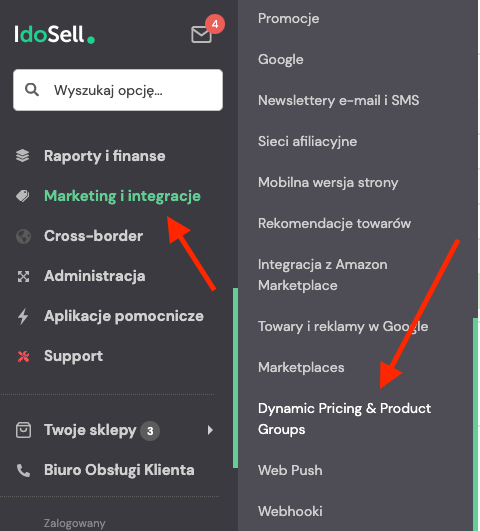480x531 pixels.
Task: Open the Webhooki submenu entry
Action: [290, 511]
